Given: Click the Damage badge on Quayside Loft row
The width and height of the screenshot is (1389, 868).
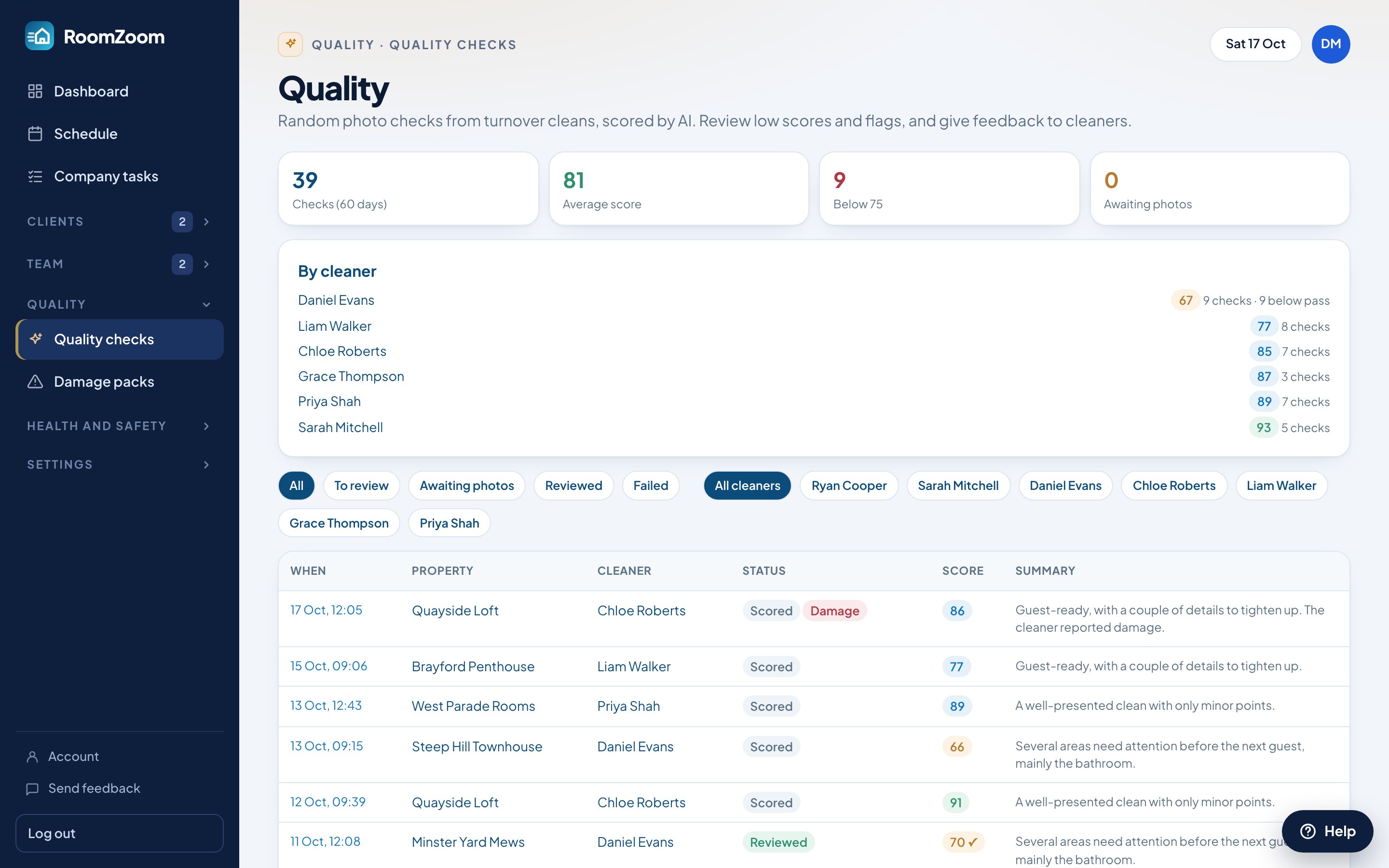Looking at the screenshot, I should 834,611.
